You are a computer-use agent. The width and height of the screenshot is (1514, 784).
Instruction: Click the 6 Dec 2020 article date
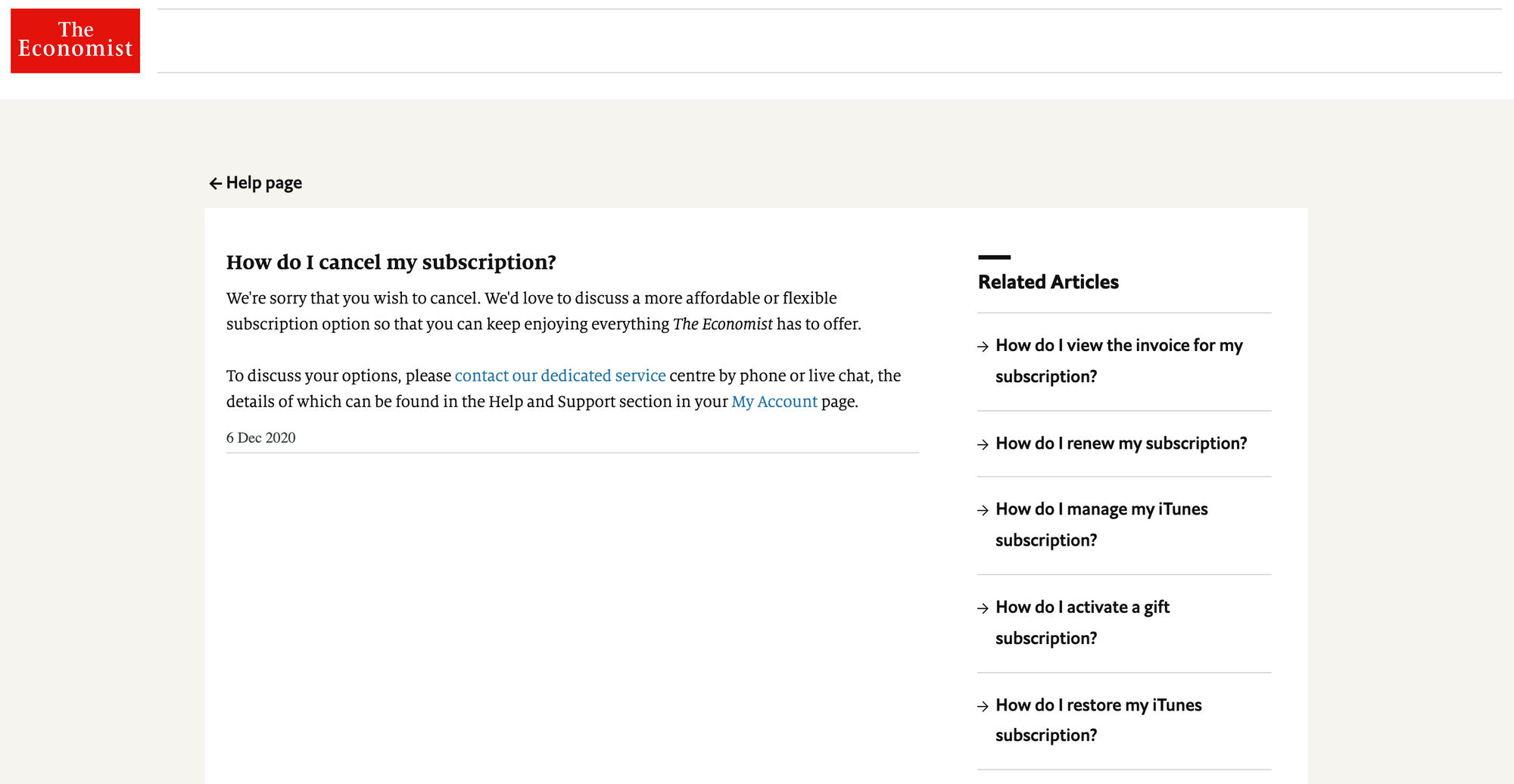click(x=260, y=438)
